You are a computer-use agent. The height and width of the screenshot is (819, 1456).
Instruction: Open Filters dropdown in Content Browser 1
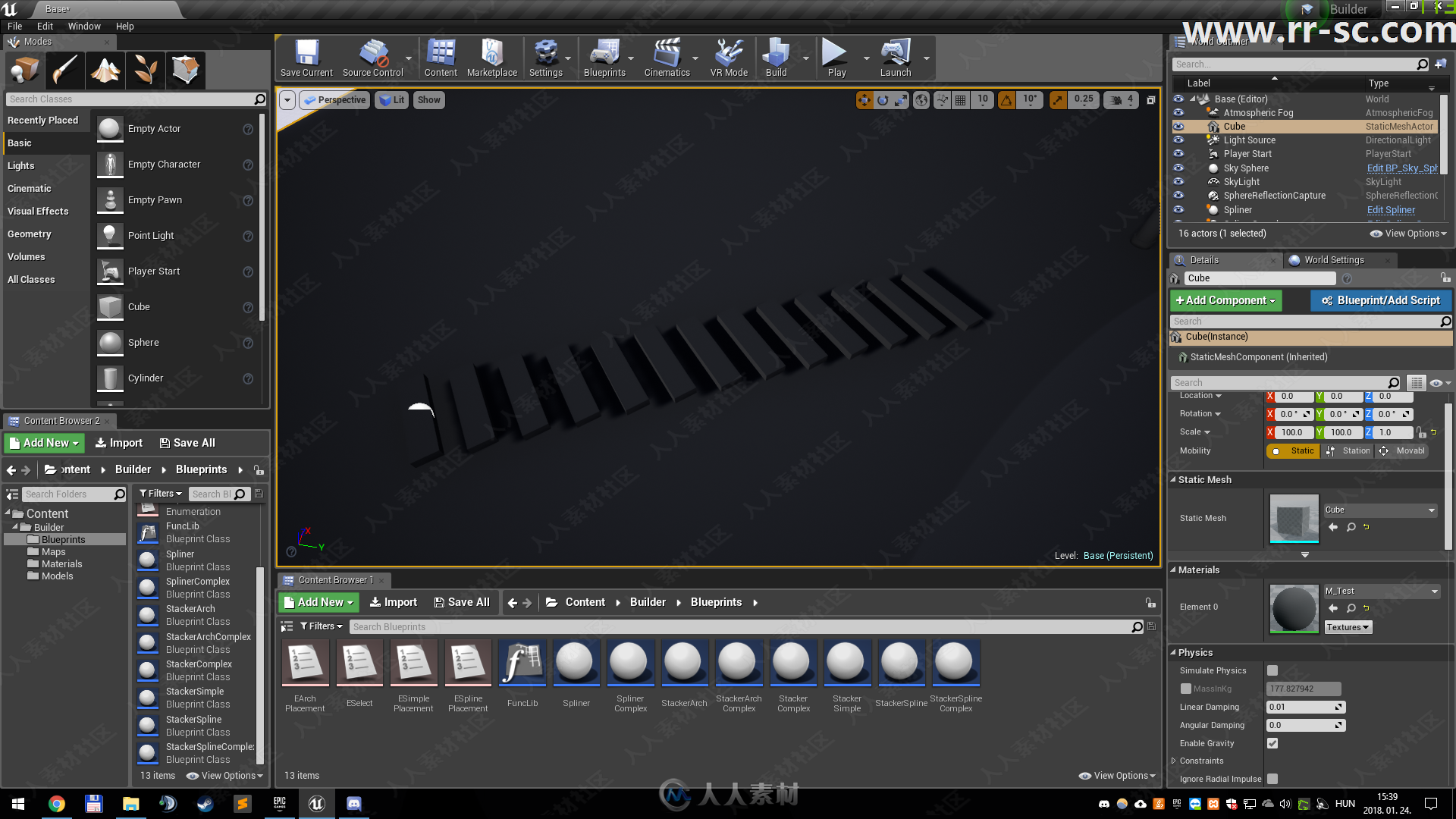(322, 626)
